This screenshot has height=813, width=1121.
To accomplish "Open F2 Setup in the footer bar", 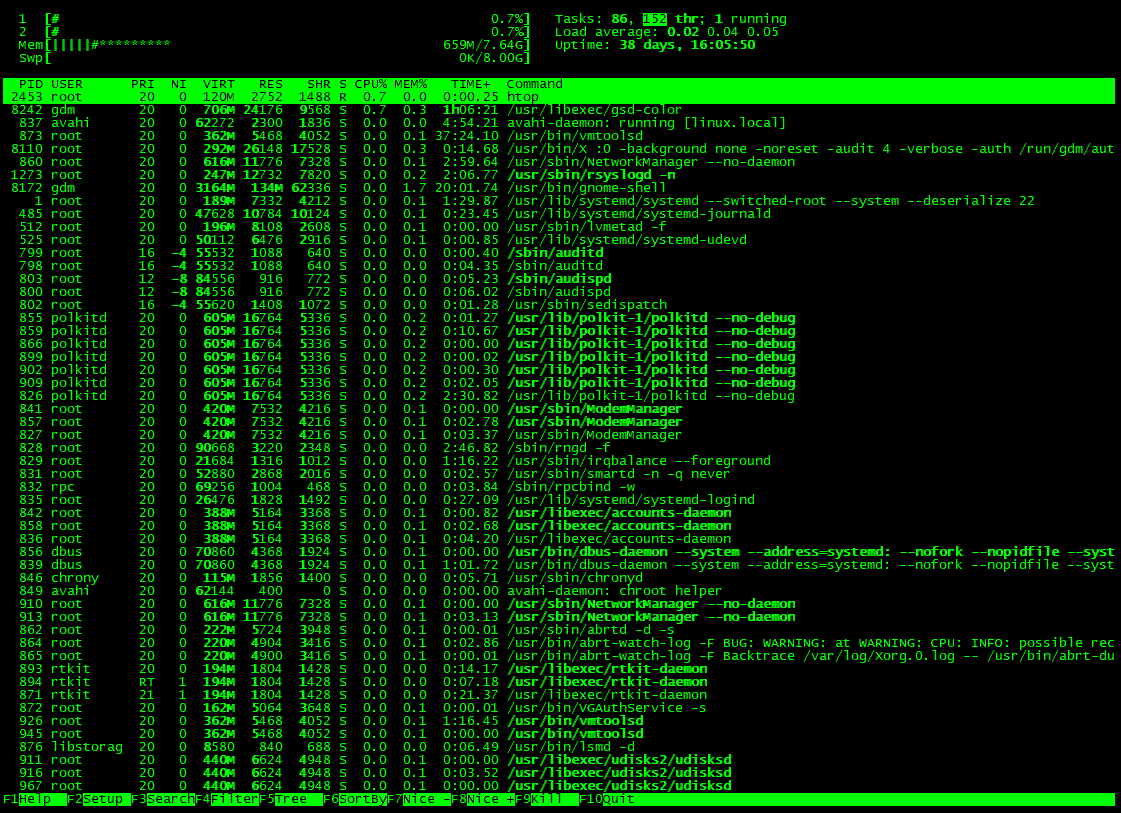I will (x=99, y=799).
